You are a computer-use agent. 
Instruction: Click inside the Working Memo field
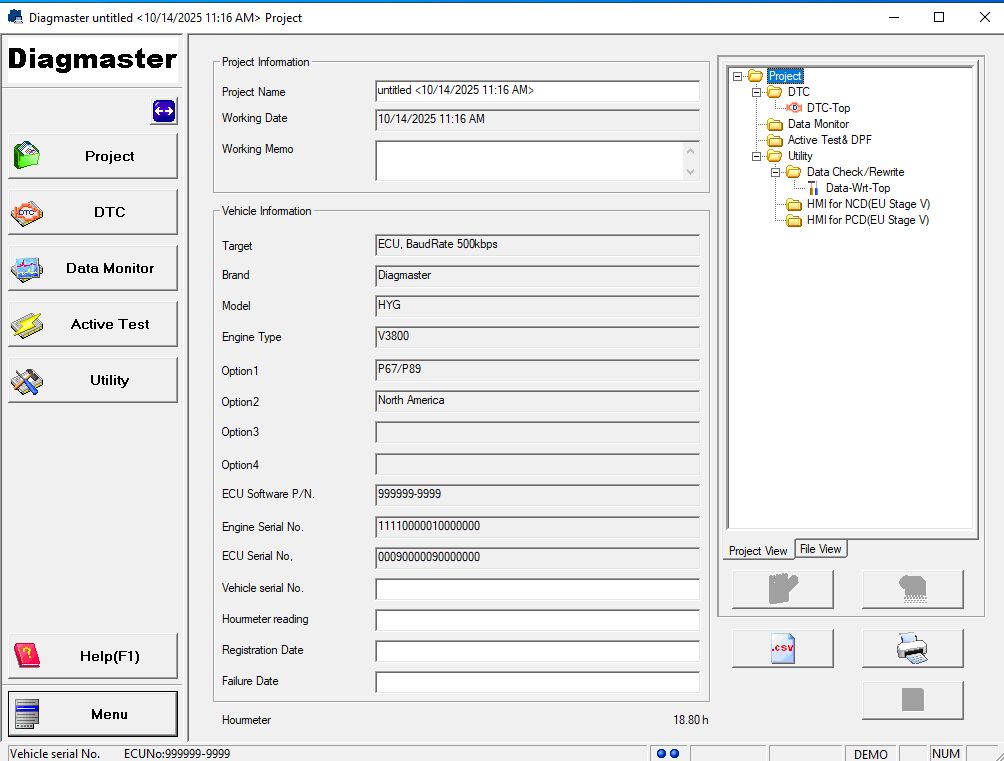533,160
